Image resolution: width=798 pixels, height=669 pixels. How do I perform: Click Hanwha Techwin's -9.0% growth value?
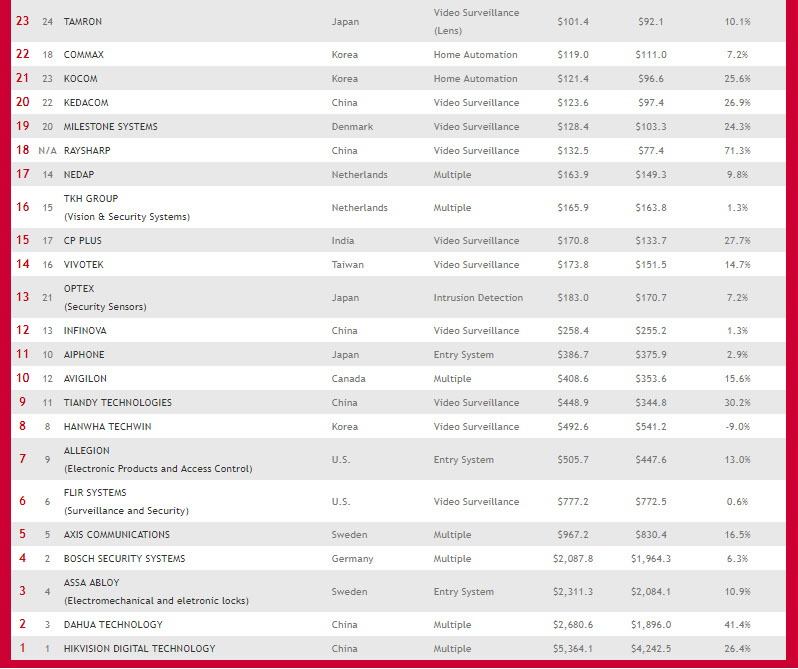point(737,426)
